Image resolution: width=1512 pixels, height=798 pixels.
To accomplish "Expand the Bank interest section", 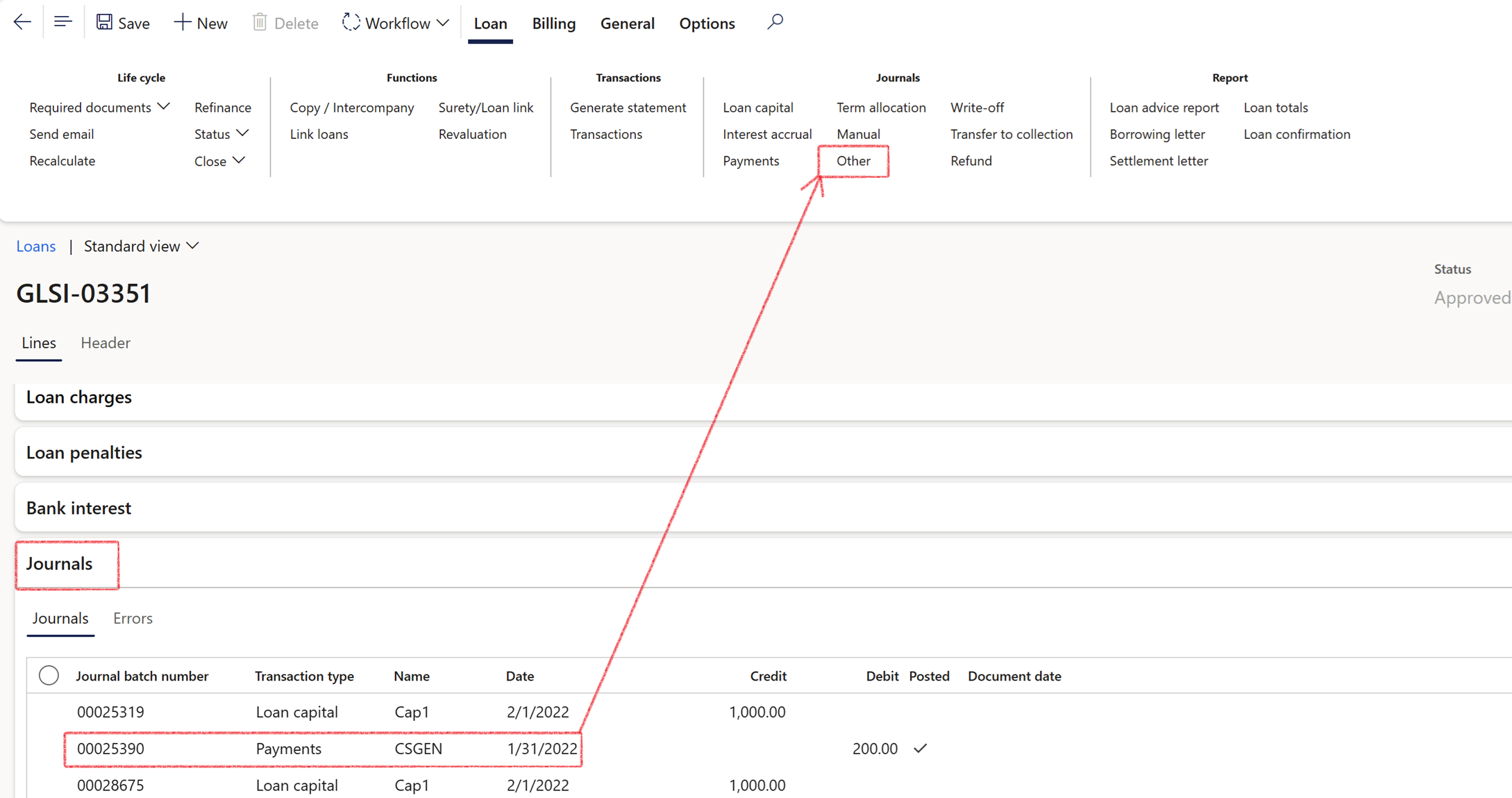I will (x=78, y=508).
